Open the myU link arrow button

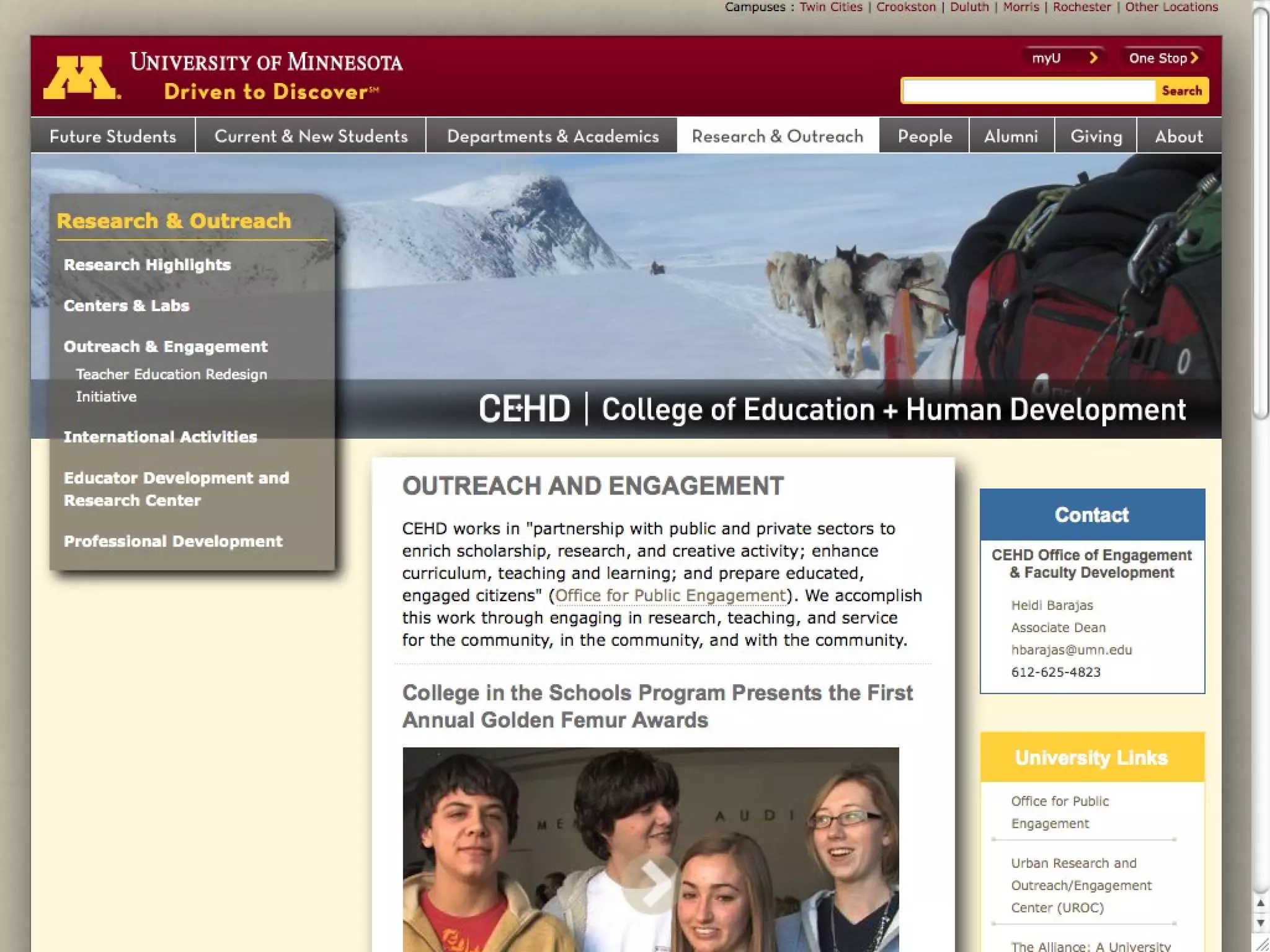point(1064,58)
